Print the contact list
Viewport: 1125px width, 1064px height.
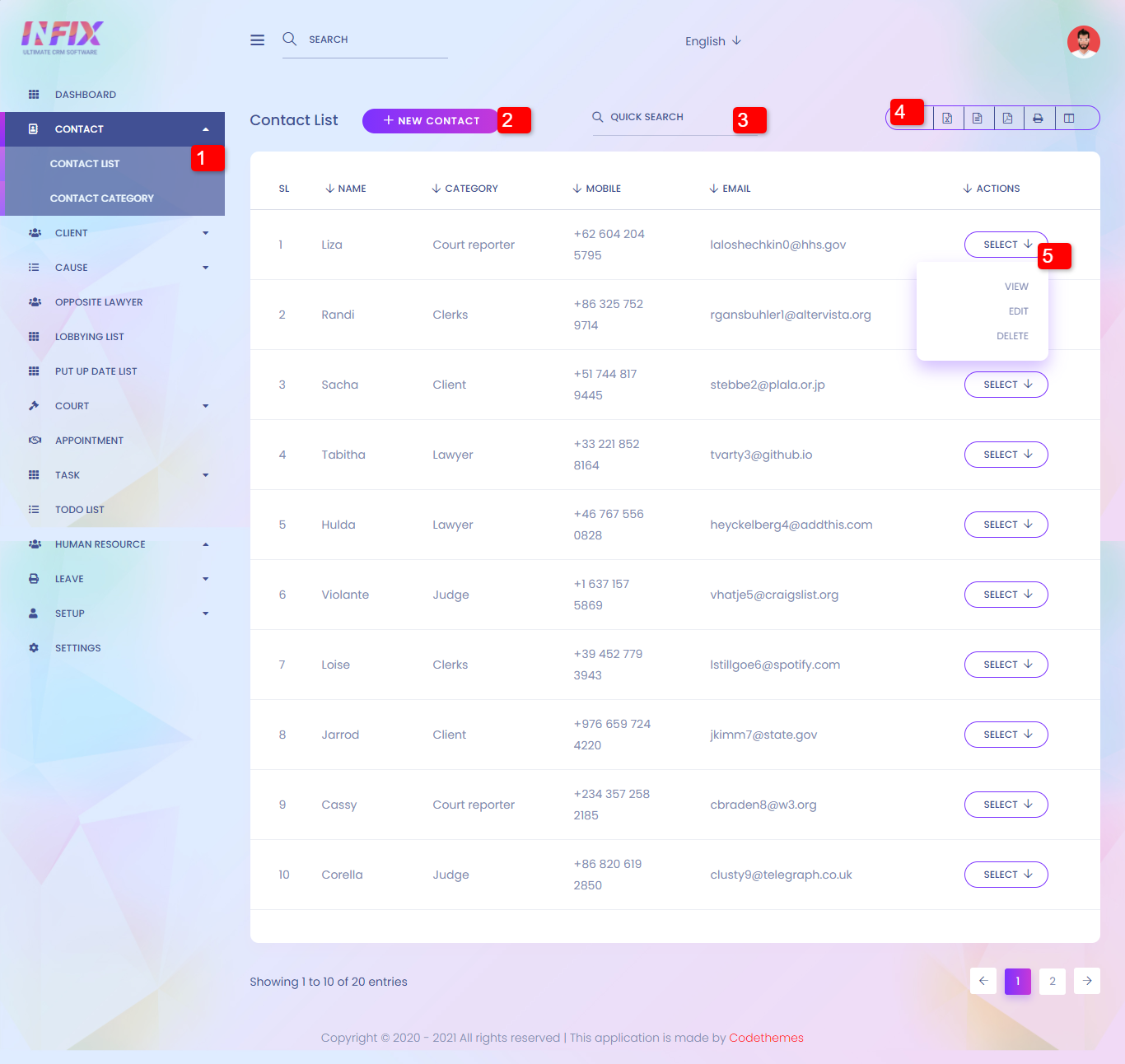[x=1039, y=119]
